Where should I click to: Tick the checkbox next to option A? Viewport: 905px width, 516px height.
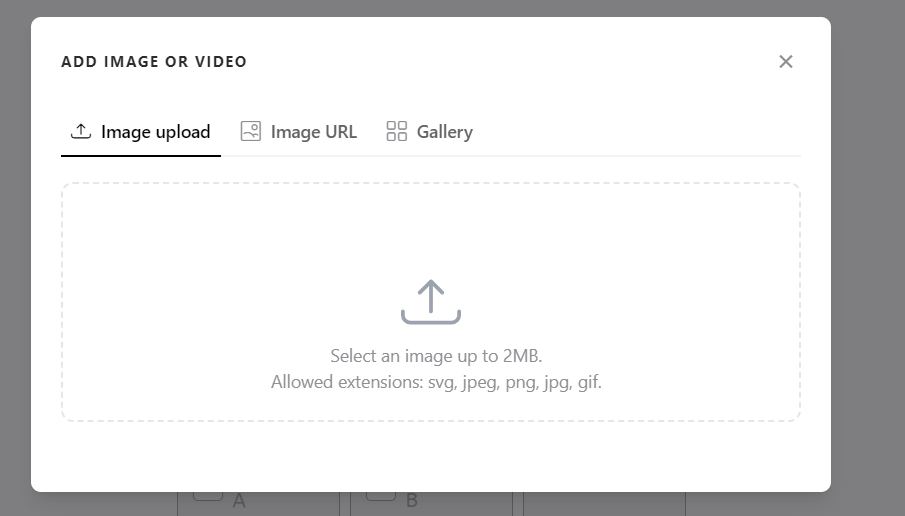pos(208,496)
